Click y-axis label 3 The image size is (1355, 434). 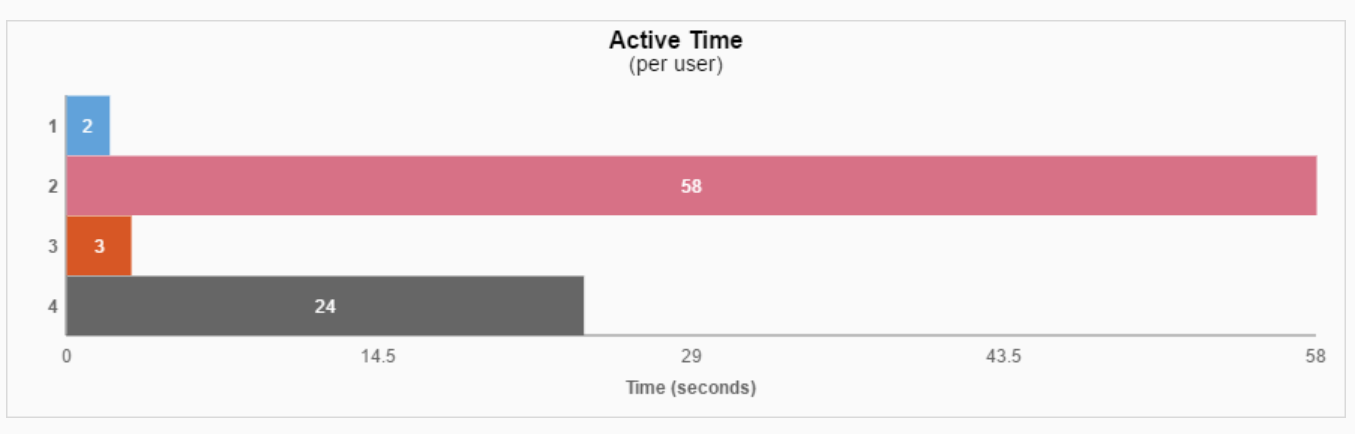click(52, 246)
